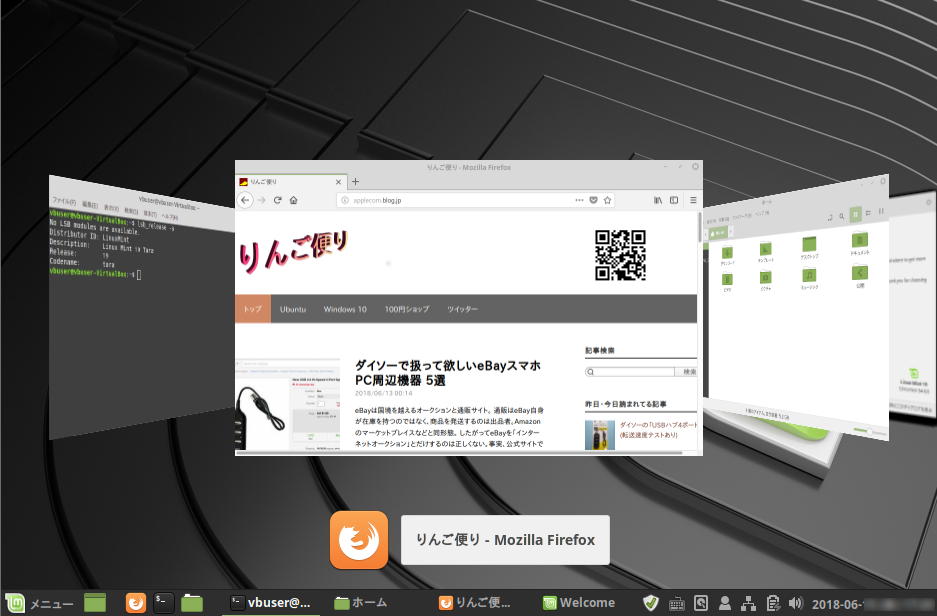Open the 公開 folder in file manager
This screenshot has height=616, width=937.
point(860,275)
